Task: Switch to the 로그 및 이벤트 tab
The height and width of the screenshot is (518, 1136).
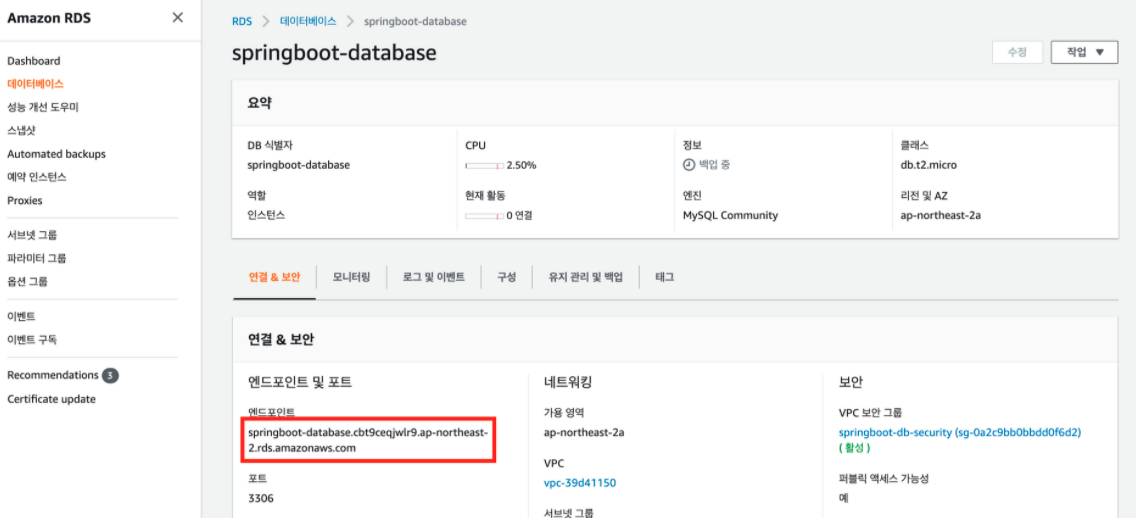Action: [433, 277]
